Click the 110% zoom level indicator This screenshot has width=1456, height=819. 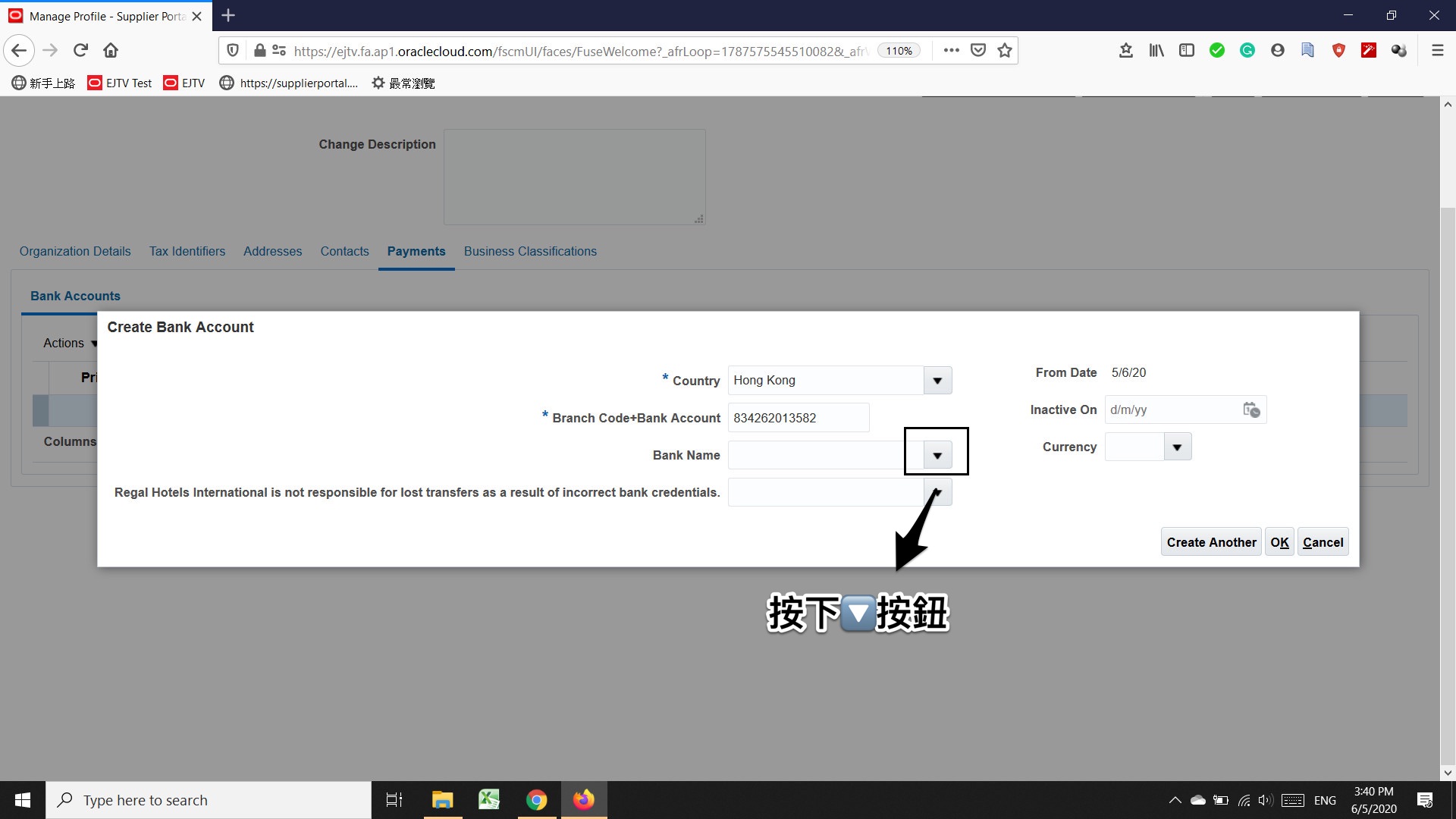point(899,51)
